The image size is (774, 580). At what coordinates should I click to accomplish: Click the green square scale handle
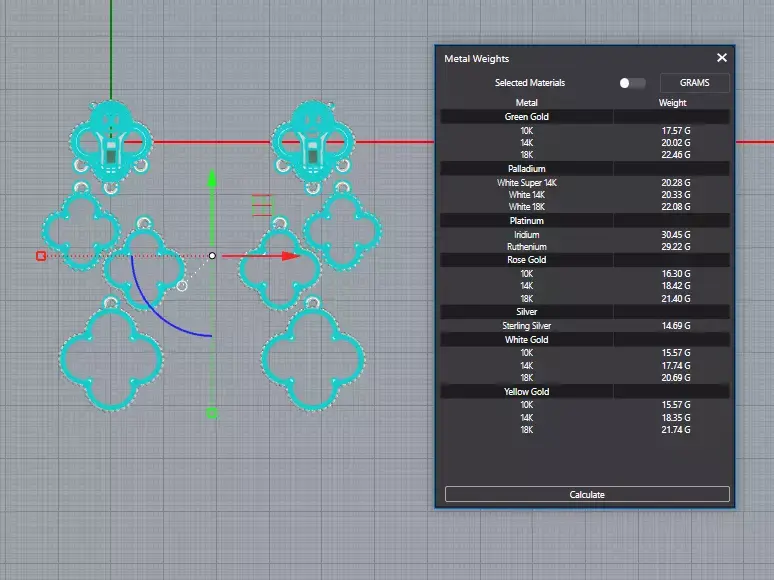click(x=212, y=413)
